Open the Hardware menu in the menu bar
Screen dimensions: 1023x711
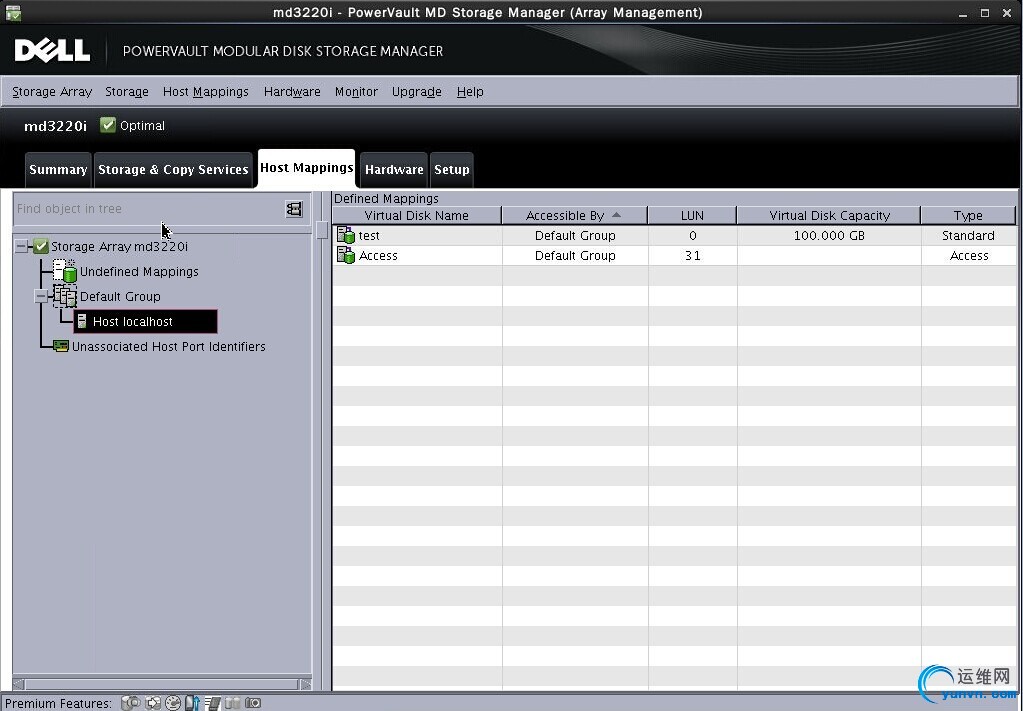pyautogui.click(x=292, y=92)
